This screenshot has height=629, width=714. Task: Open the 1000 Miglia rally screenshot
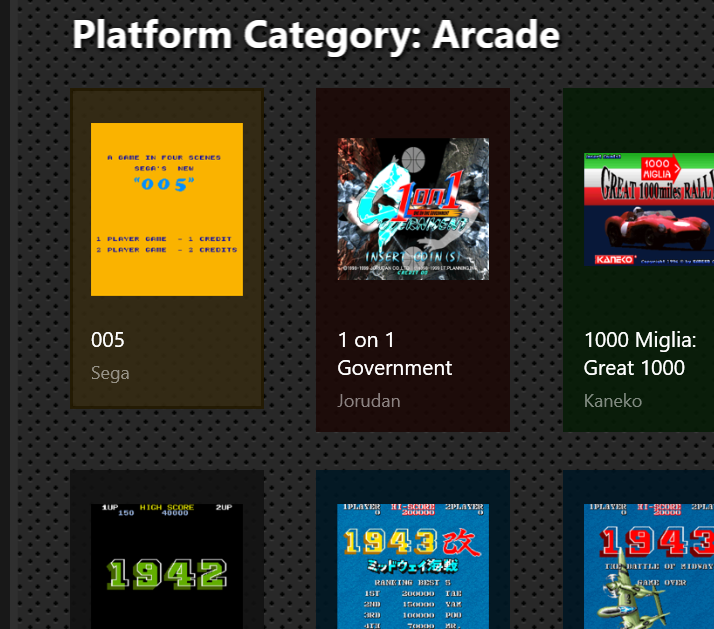(x=649, y=209)
